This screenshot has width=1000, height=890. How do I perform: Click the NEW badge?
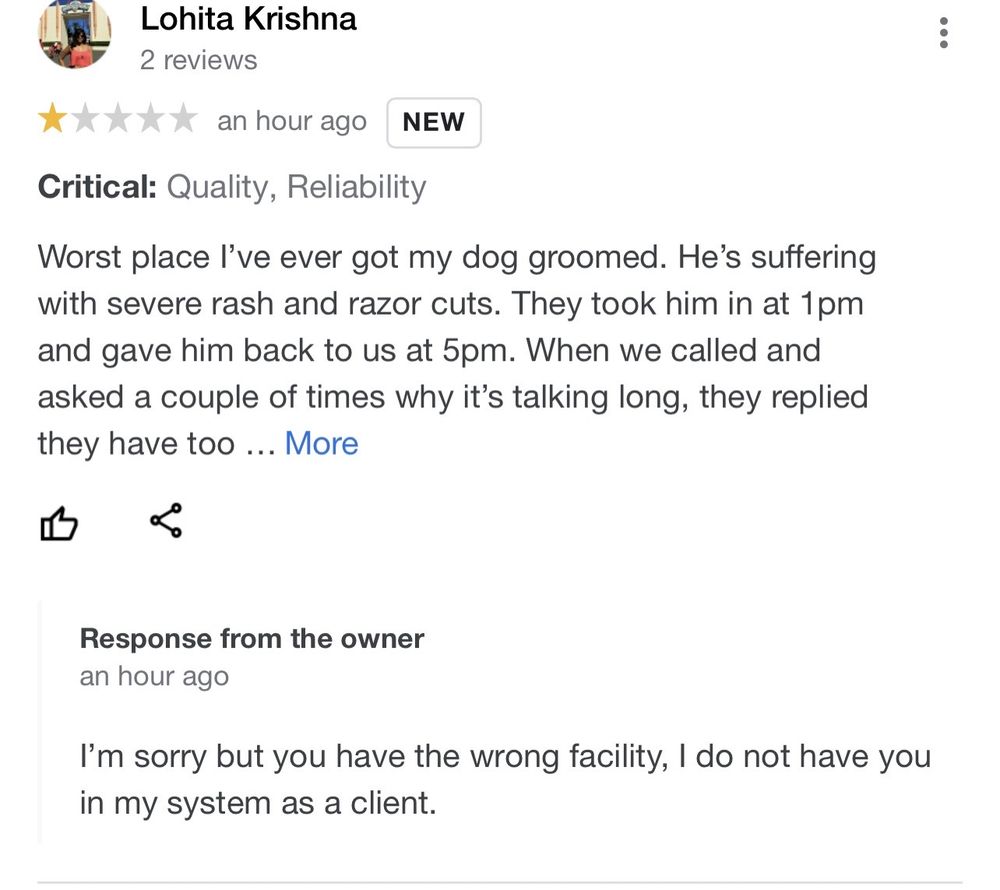[x=433, y=122]
